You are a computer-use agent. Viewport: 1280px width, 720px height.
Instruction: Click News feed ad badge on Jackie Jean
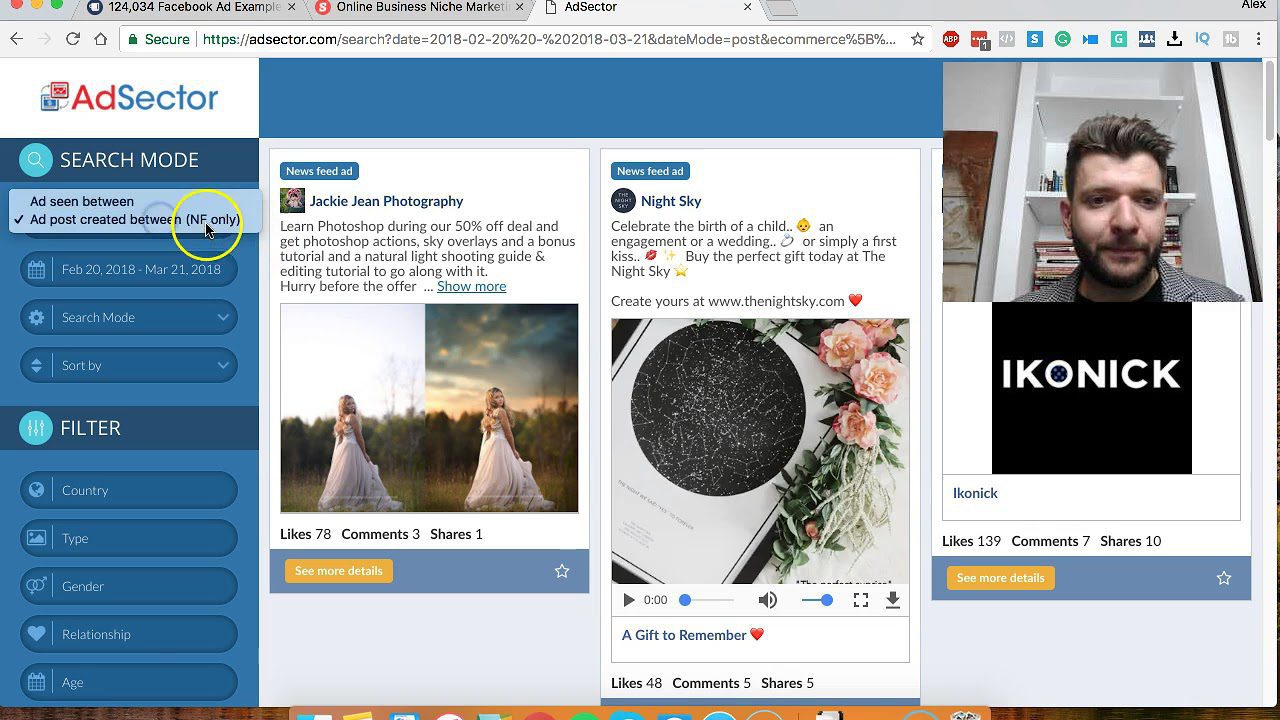coord(319,171)
